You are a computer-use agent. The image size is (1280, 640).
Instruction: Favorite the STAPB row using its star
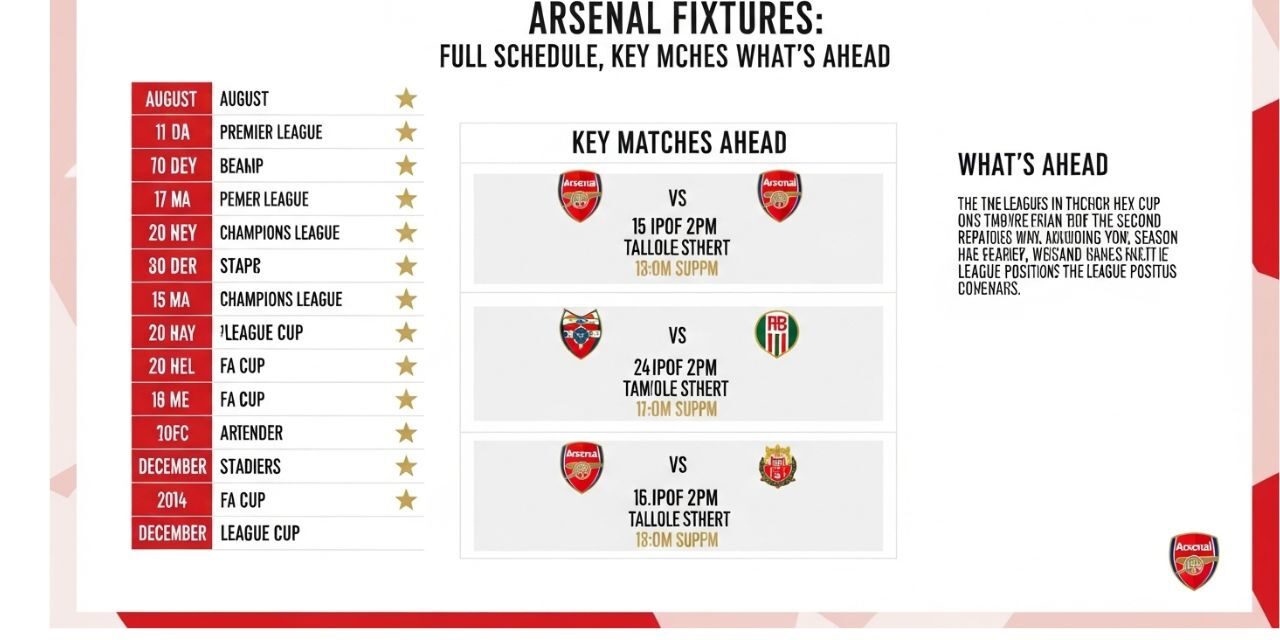pyautogui.click(x=405, y=266)
